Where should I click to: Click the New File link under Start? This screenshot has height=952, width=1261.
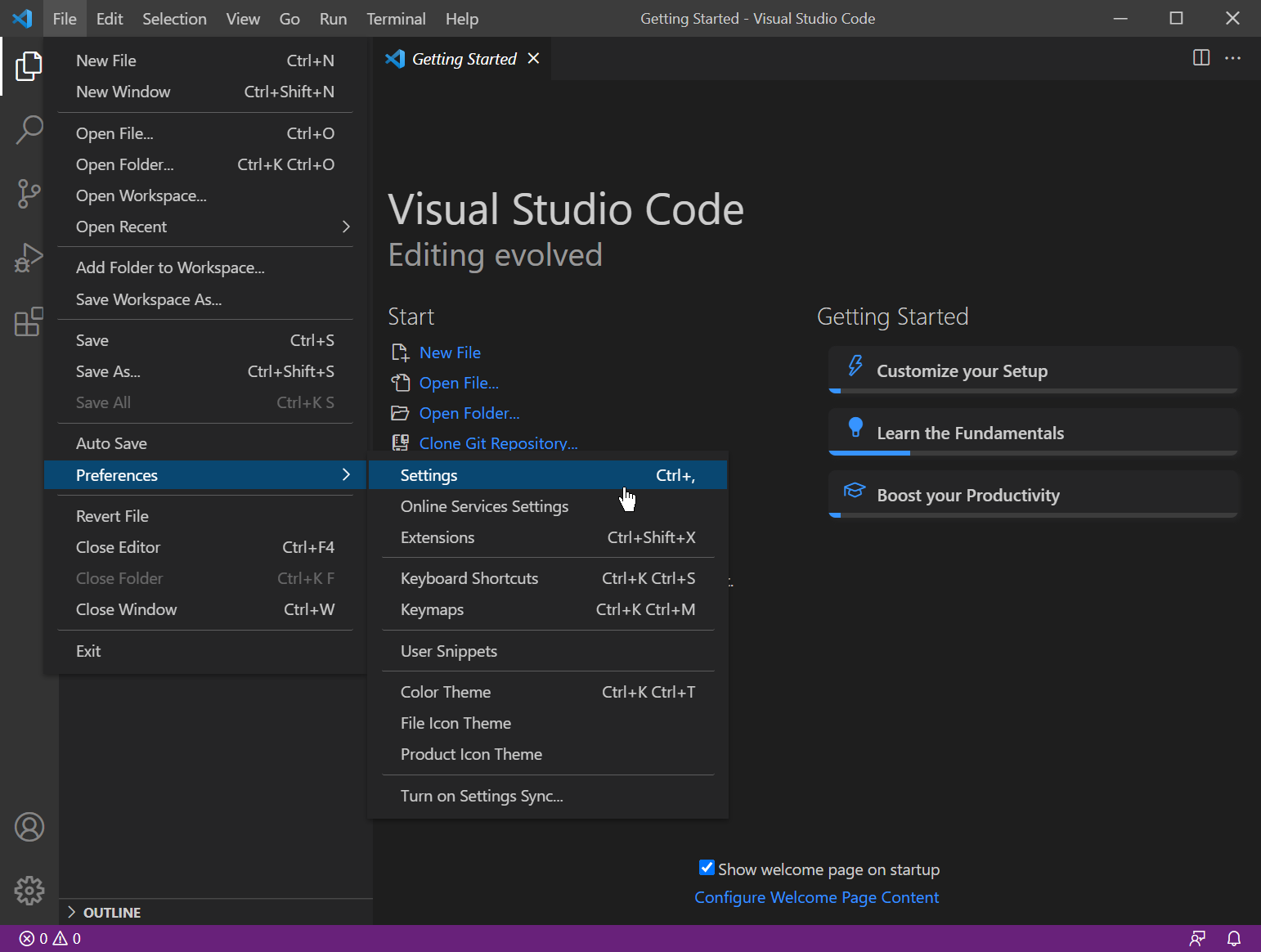pos(450,353)
